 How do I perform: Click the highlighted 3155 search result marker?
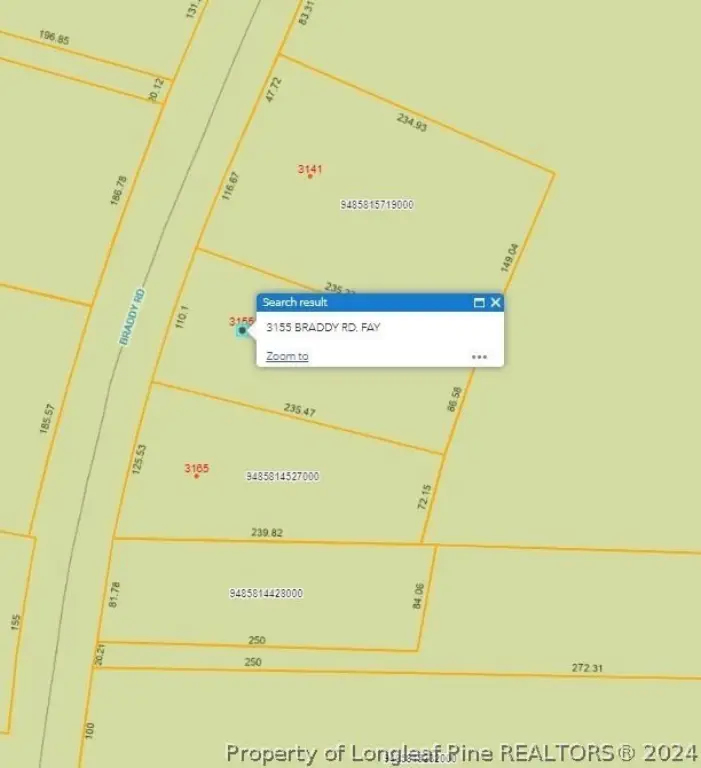242,330
